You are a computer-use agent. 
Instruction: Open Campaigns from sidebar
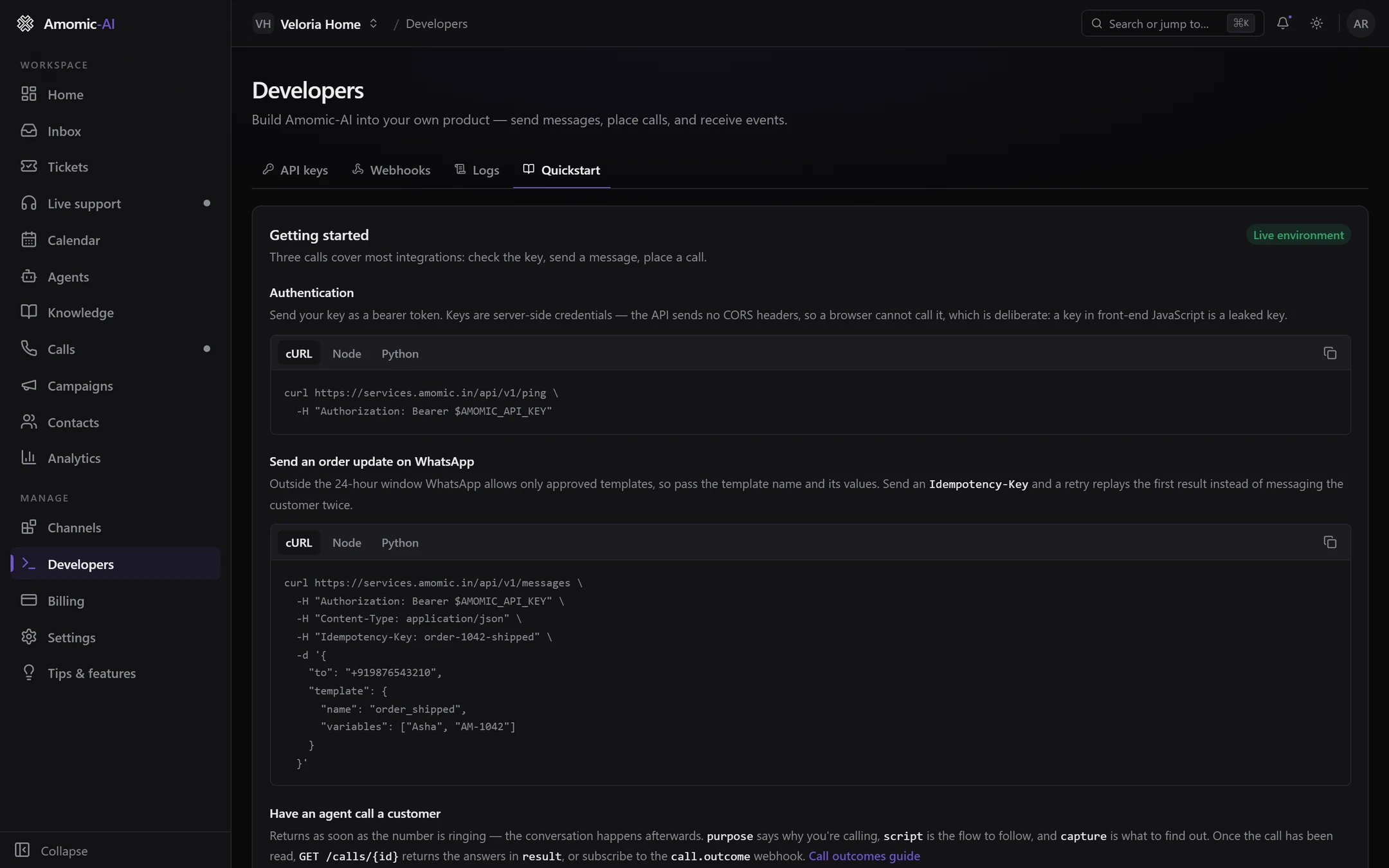coord(116,386)
